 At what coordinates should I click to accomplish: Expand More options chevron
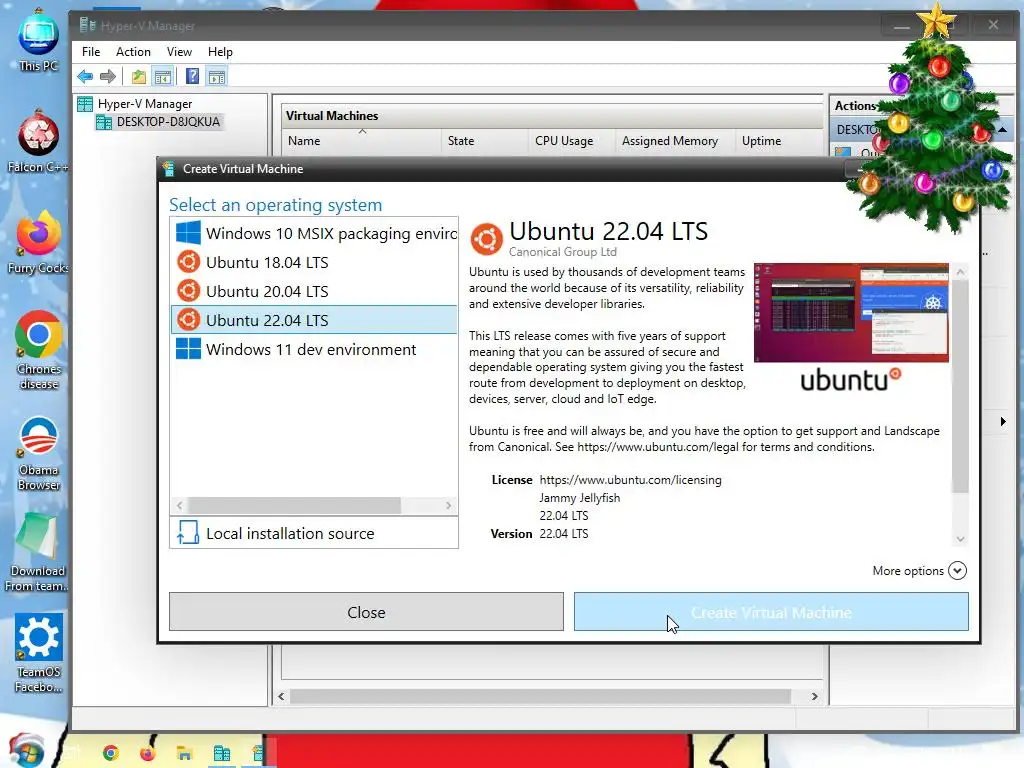pos(957,571)
